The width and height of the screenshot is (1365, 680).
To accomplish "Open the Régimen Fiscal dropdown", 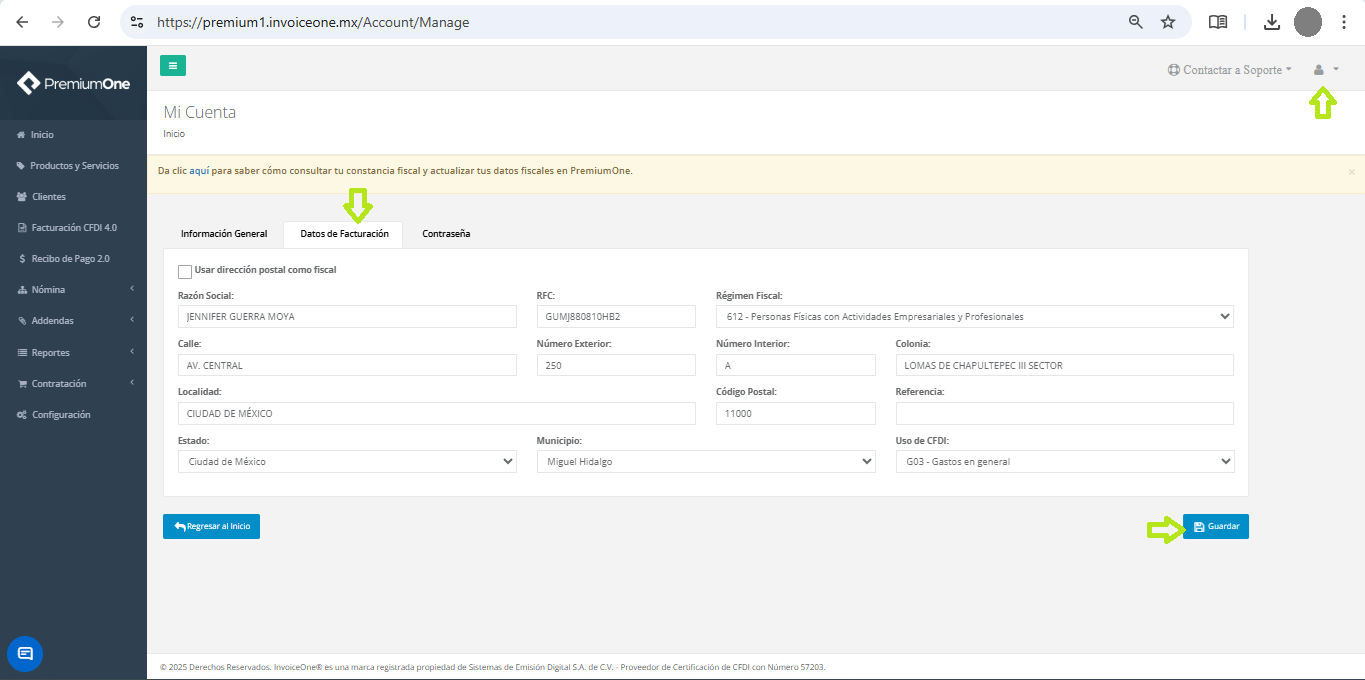I will [x=974, y=317].
